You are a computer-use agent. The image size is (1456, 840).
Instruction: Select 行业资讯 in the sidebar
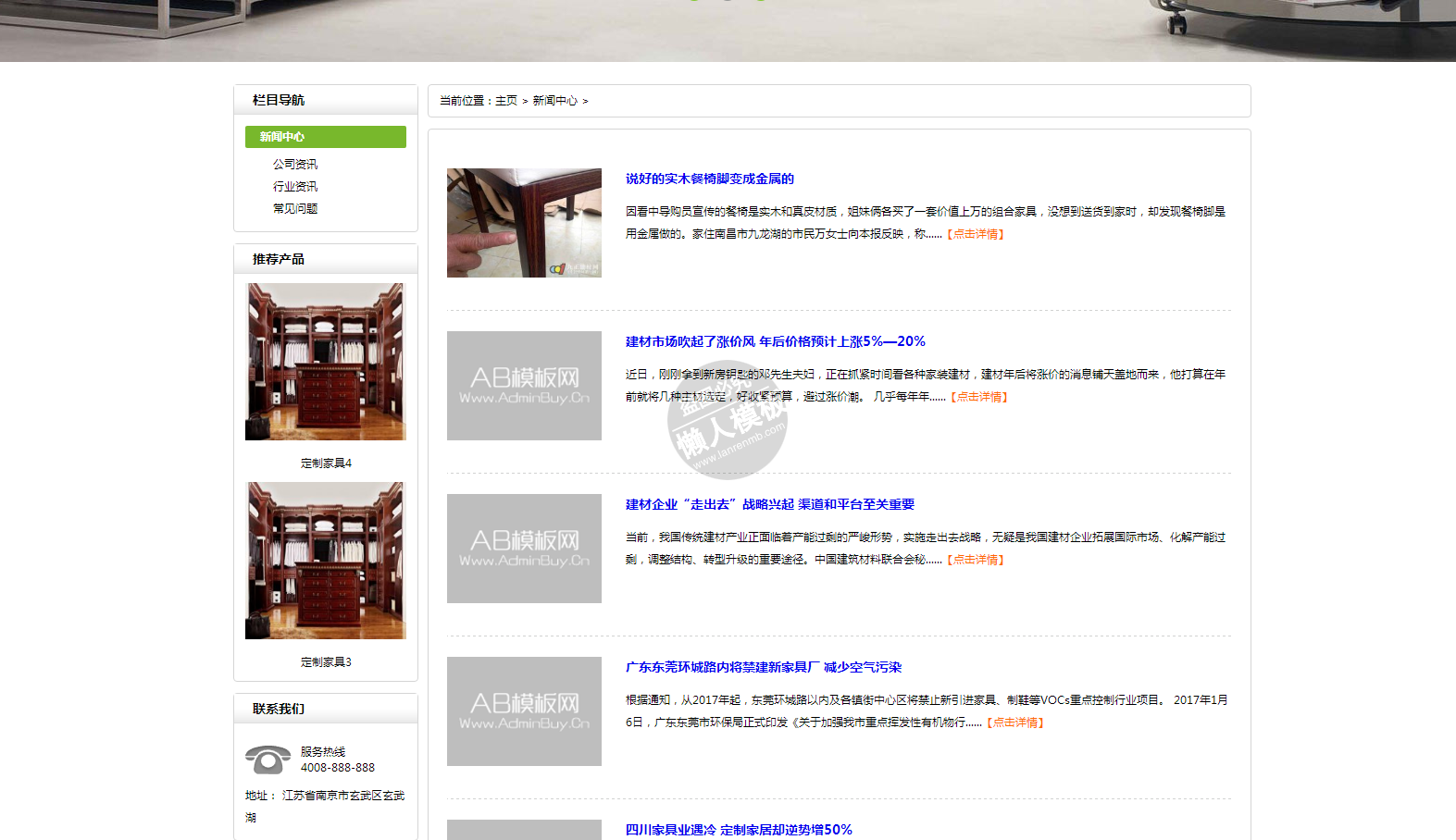click(x=294, y=186)
